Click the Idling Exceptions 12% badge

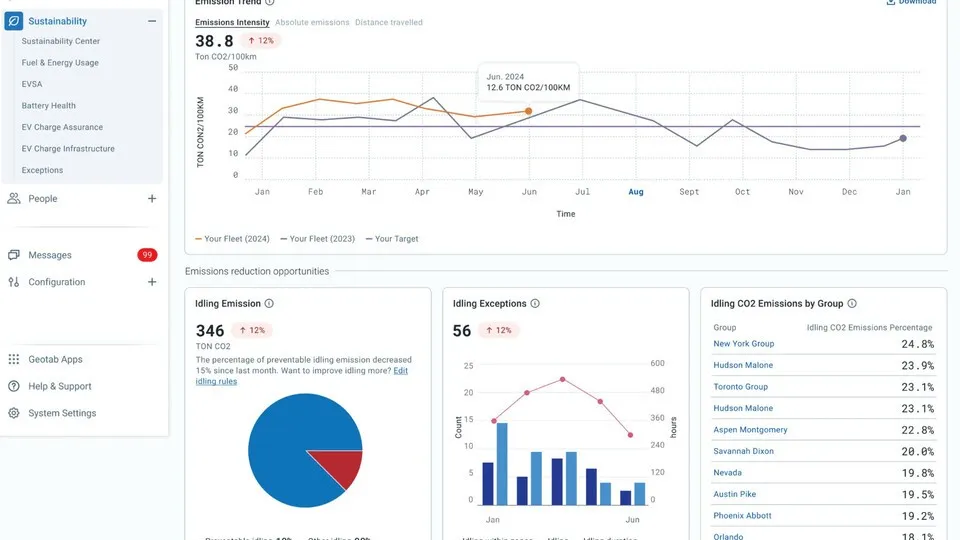click(498, 330)
